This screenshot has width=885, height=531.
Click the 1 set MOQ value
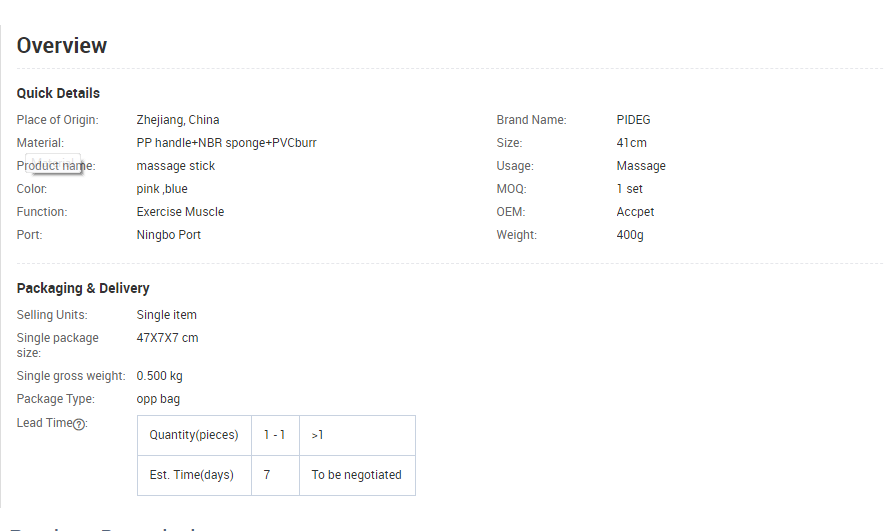pos(630,189)
